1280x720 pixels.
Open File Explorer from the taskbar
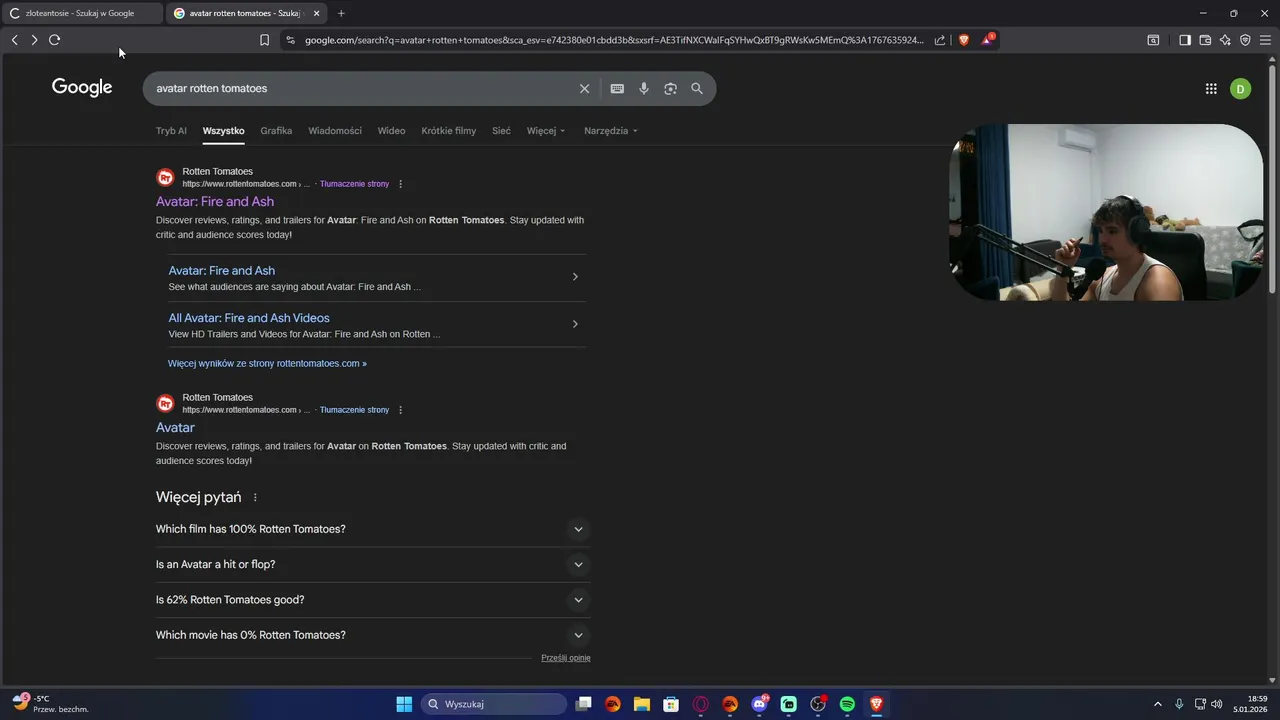point(642,704)
